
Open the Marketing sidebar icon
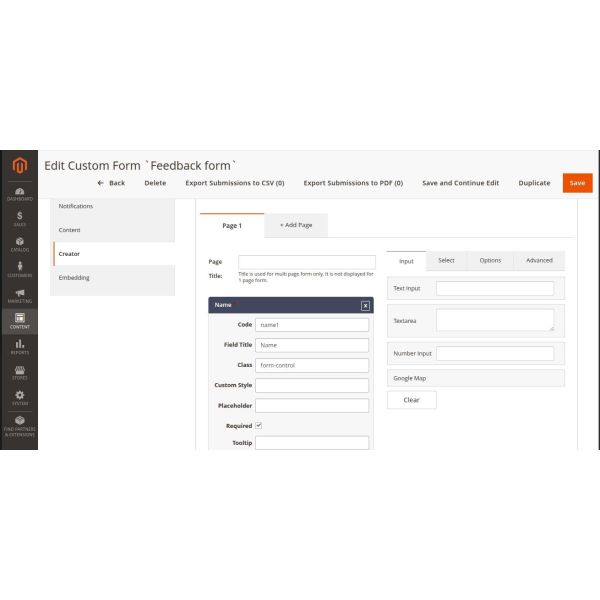(19, 295)
